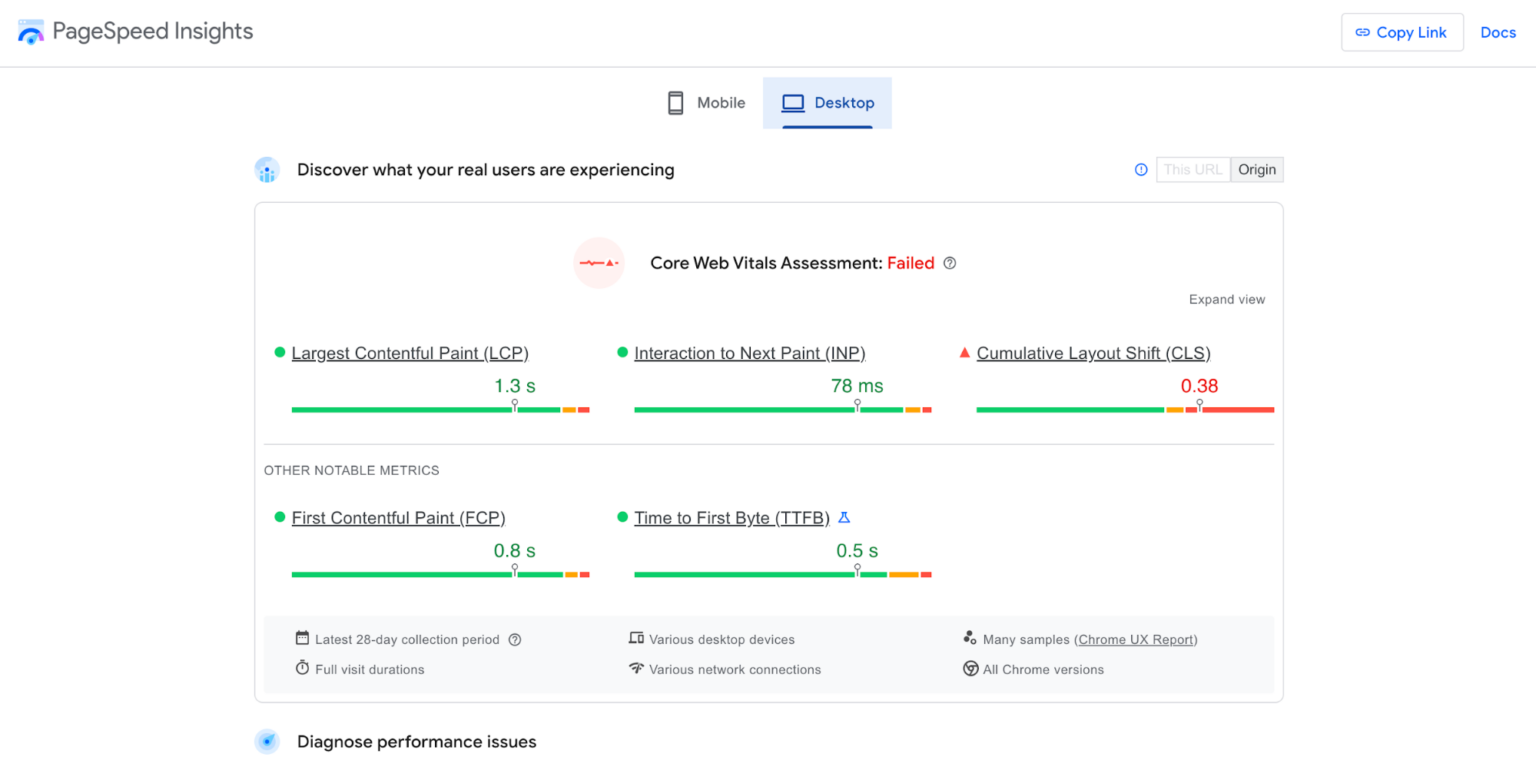This screenshot has width=1536, height=767.
Task: Click the real users experience blue icon
Action: coord(267,169)
